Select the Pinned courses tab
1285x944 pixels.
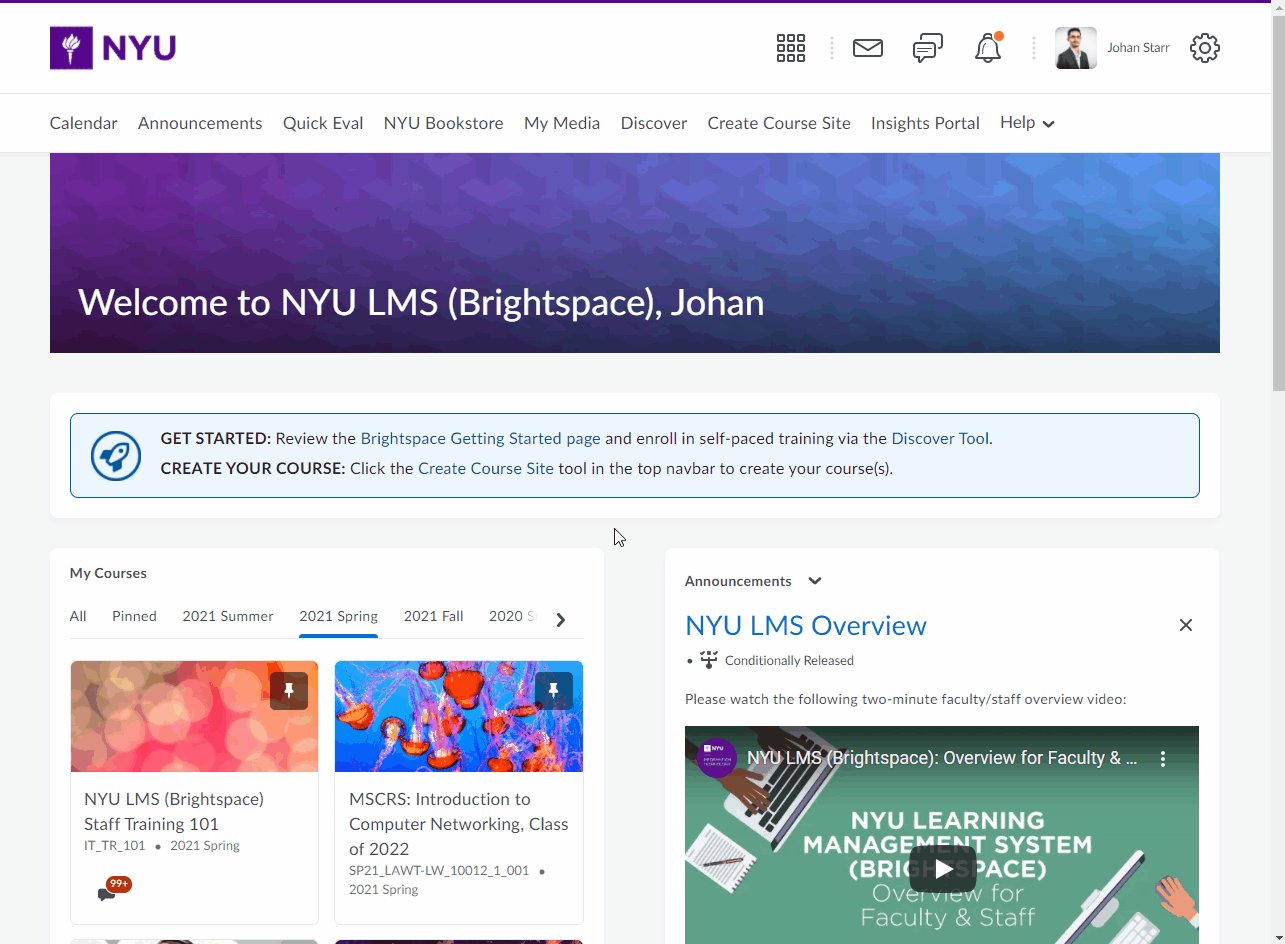click(x=134, y=616)
